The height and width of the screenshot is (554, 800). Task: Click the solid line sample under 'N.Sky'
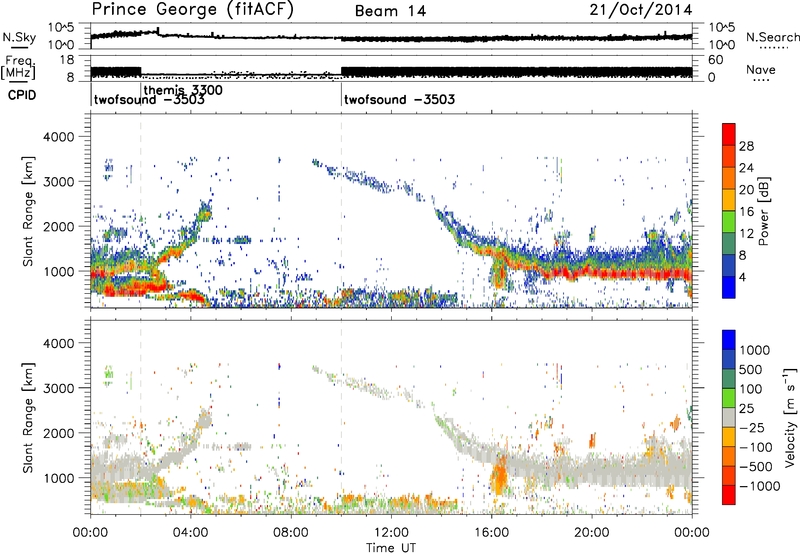(x=19, y=47)
